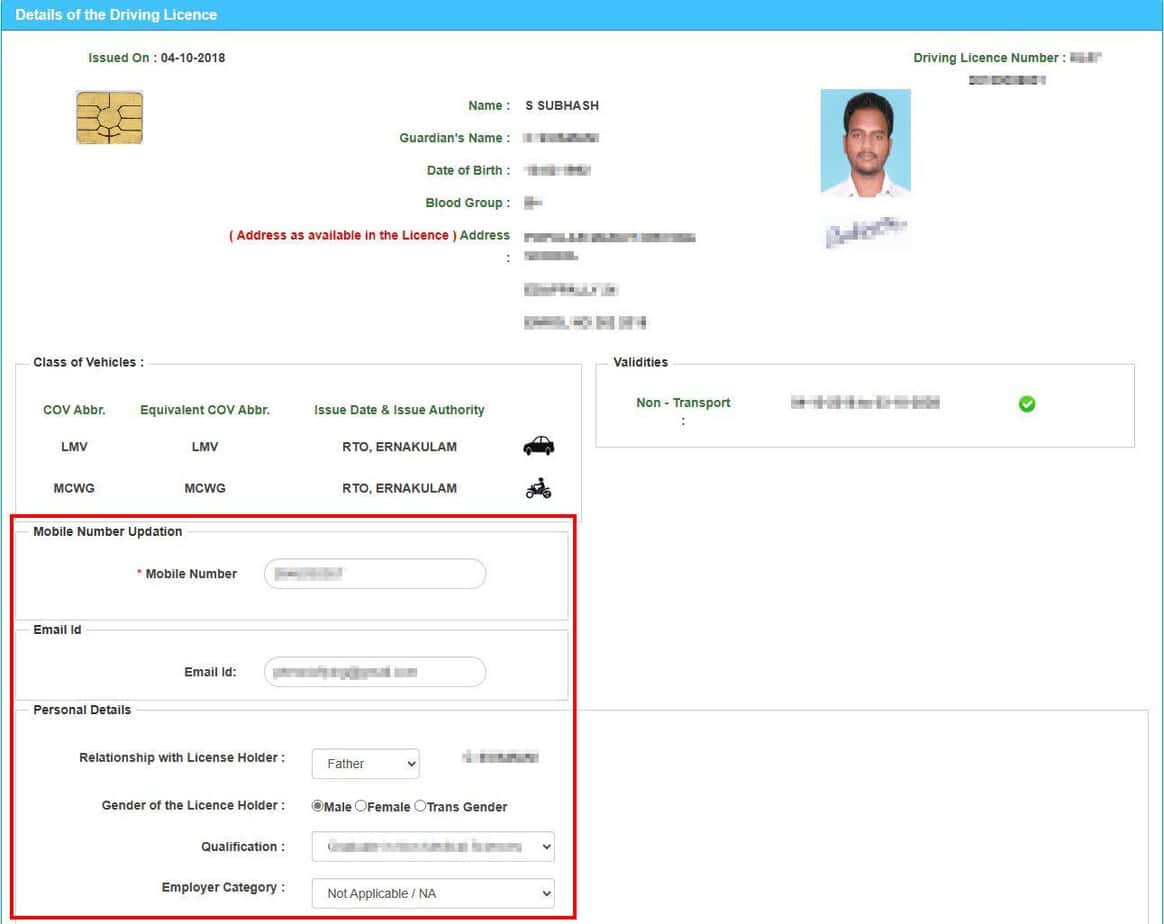Click the signature image below the photo
Screen dimensions: 1164x924
pyautogui.click(x=866, y=232)
